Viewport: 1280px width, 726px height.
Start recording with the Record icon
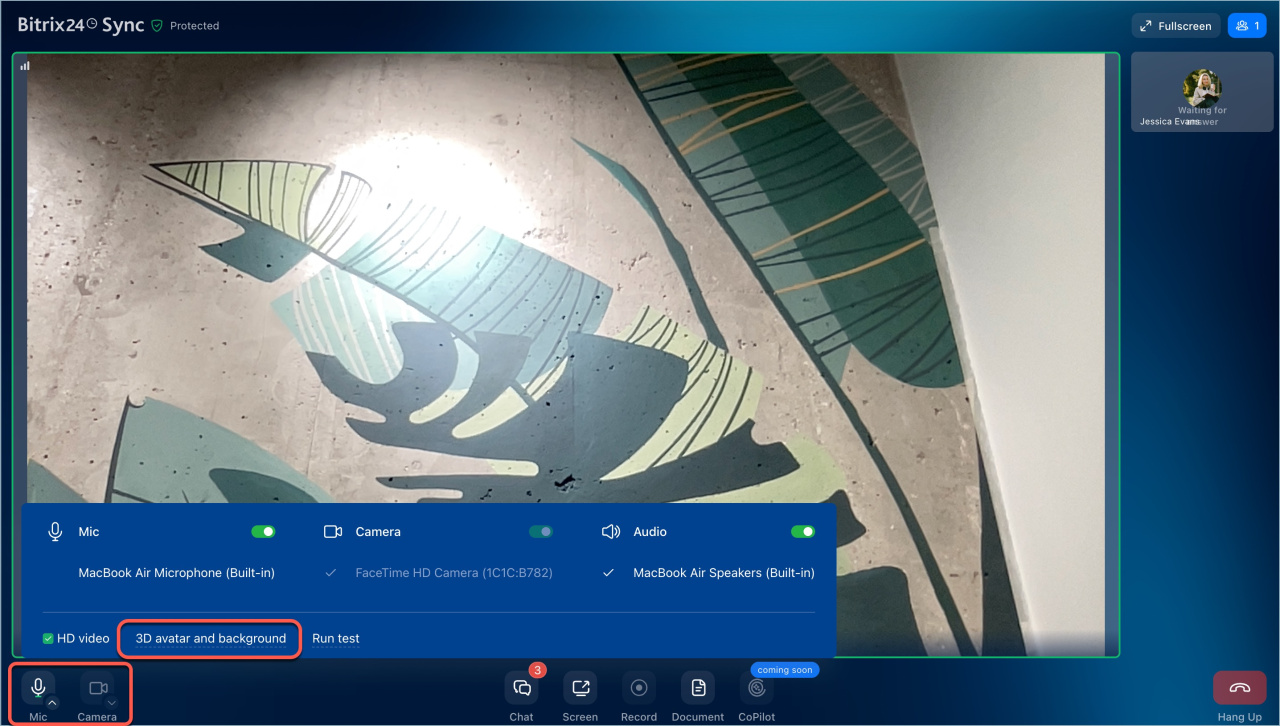click(639, 688)
